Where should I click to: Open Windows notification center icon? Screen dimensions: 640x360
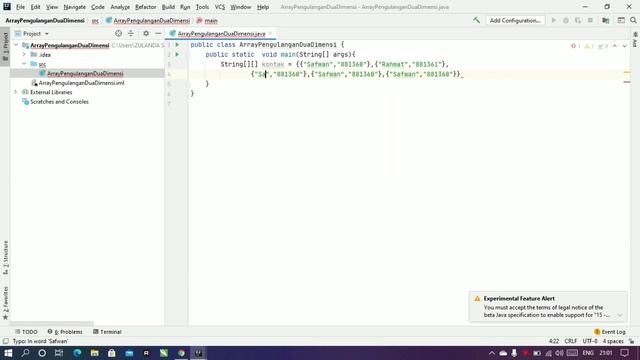pyautogui.click(x=624, y=353)
